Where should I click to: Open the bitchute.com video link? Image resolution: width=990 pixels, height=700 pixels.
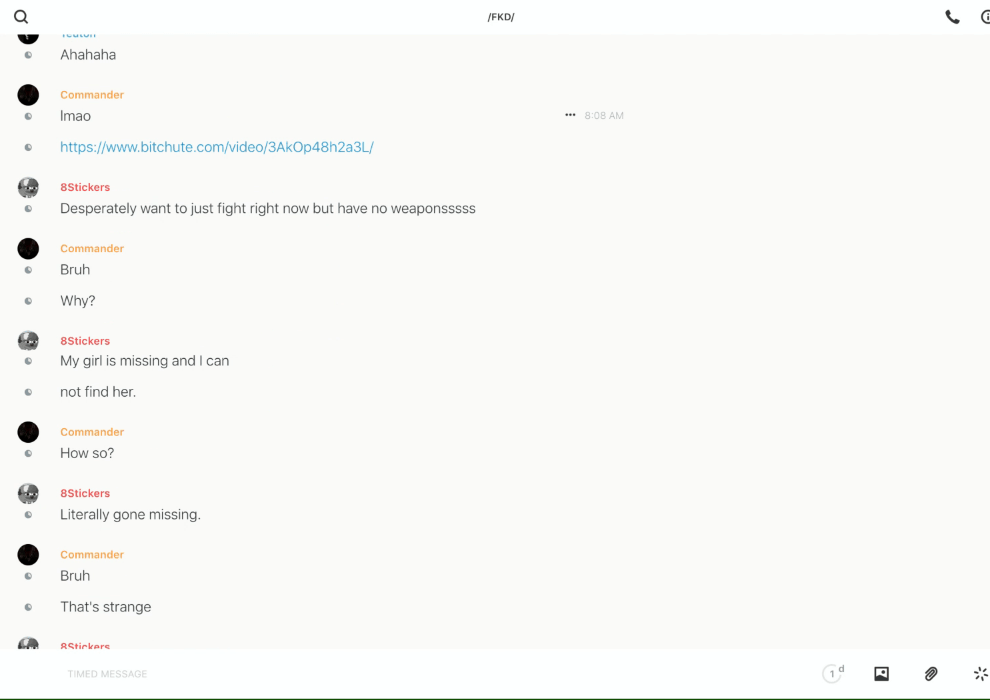click(216, 147)
